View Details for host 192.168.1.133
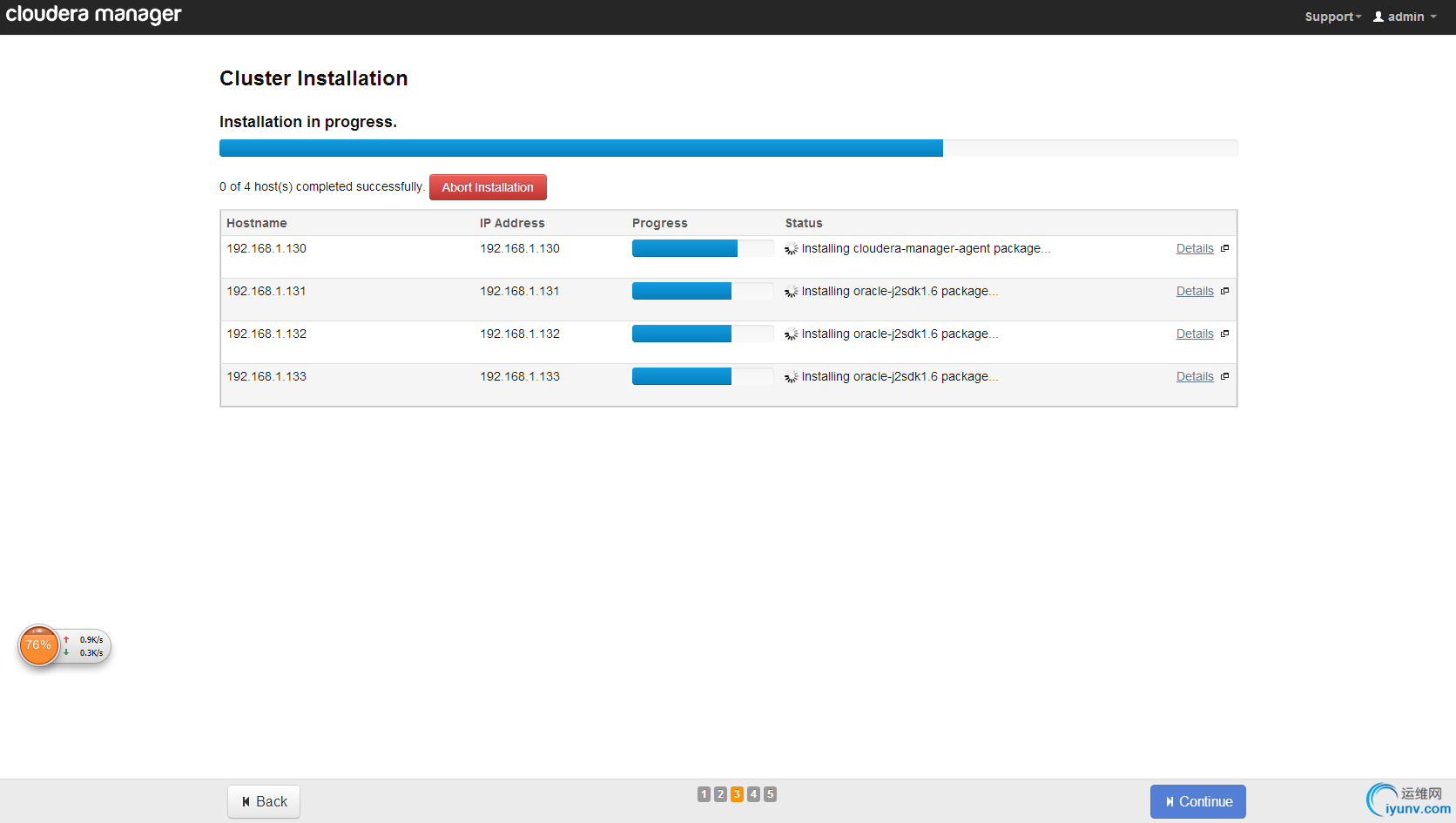This screenshot has height=823, width=1456. pyautogui.click(x=1195, y=376)
